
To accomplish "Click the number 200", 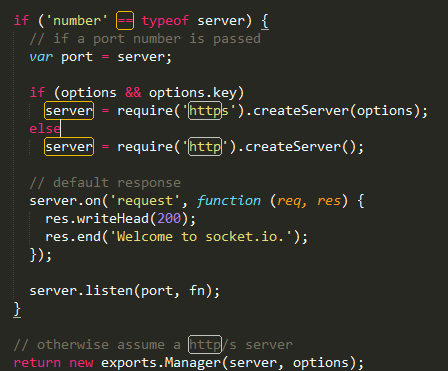I will point(169,219).
